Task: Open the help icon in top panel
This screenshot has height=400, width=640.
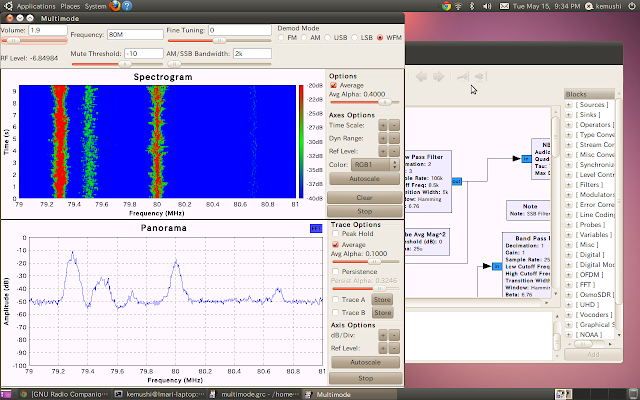Action: point(127,6)
